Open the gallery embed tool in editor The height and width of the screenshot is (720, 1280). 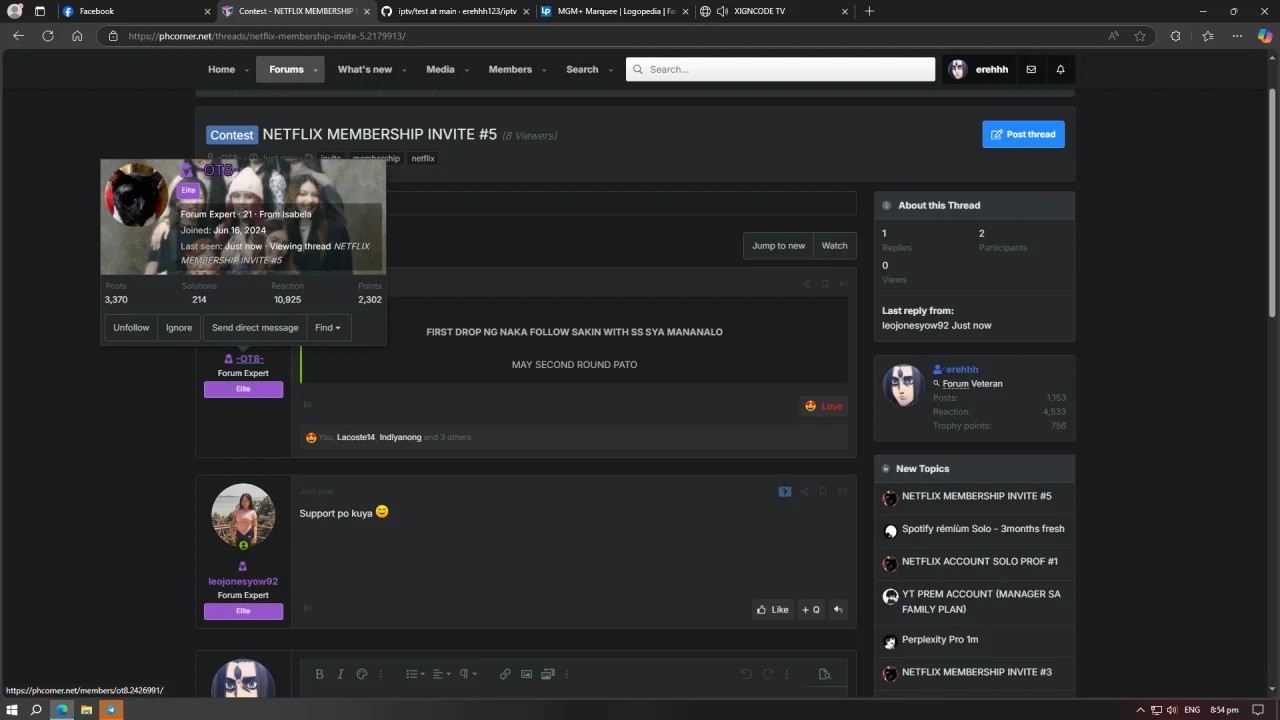point(548,674)
